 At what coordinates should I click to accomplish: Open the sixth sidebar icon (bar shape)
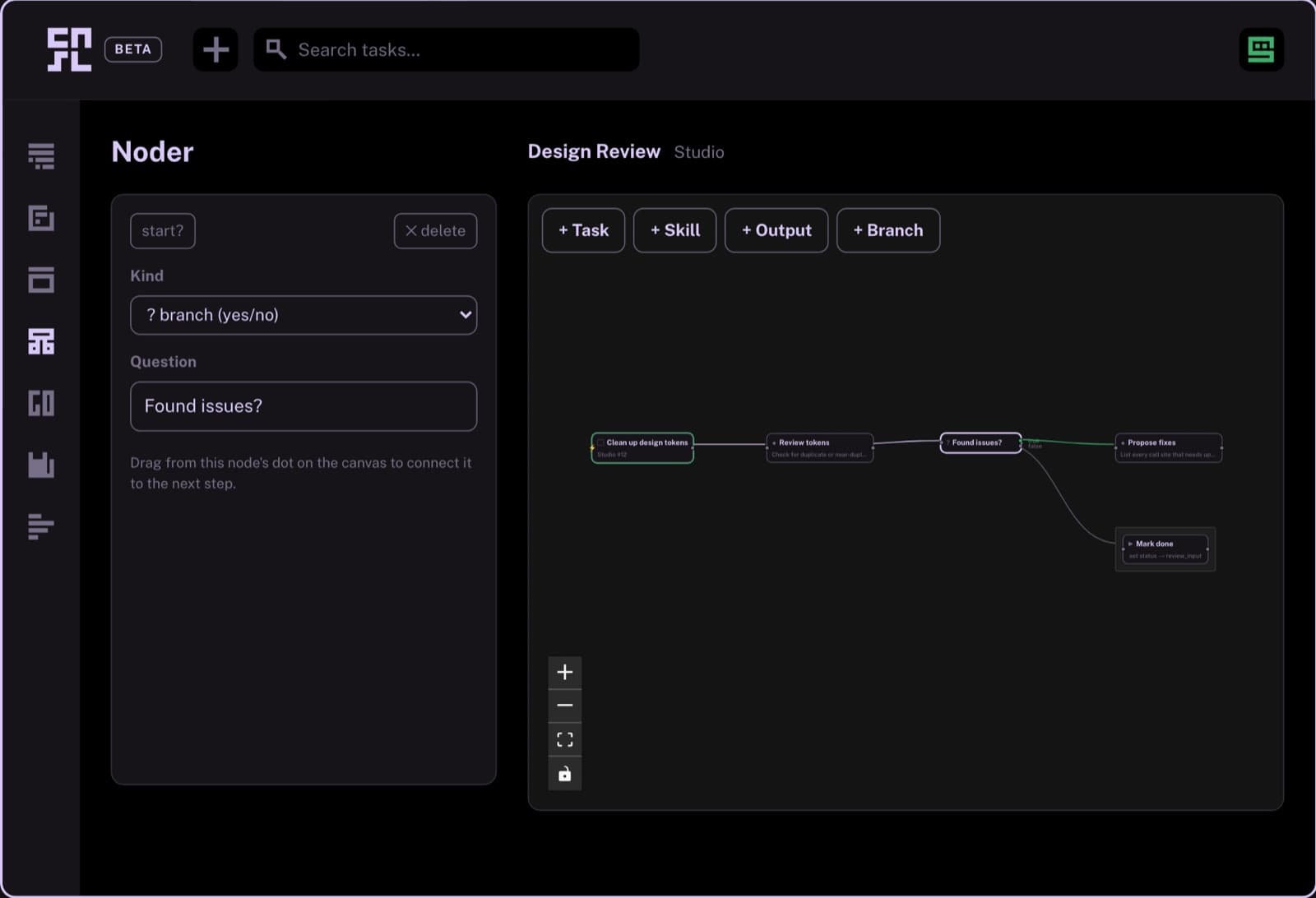pos(41,465)
